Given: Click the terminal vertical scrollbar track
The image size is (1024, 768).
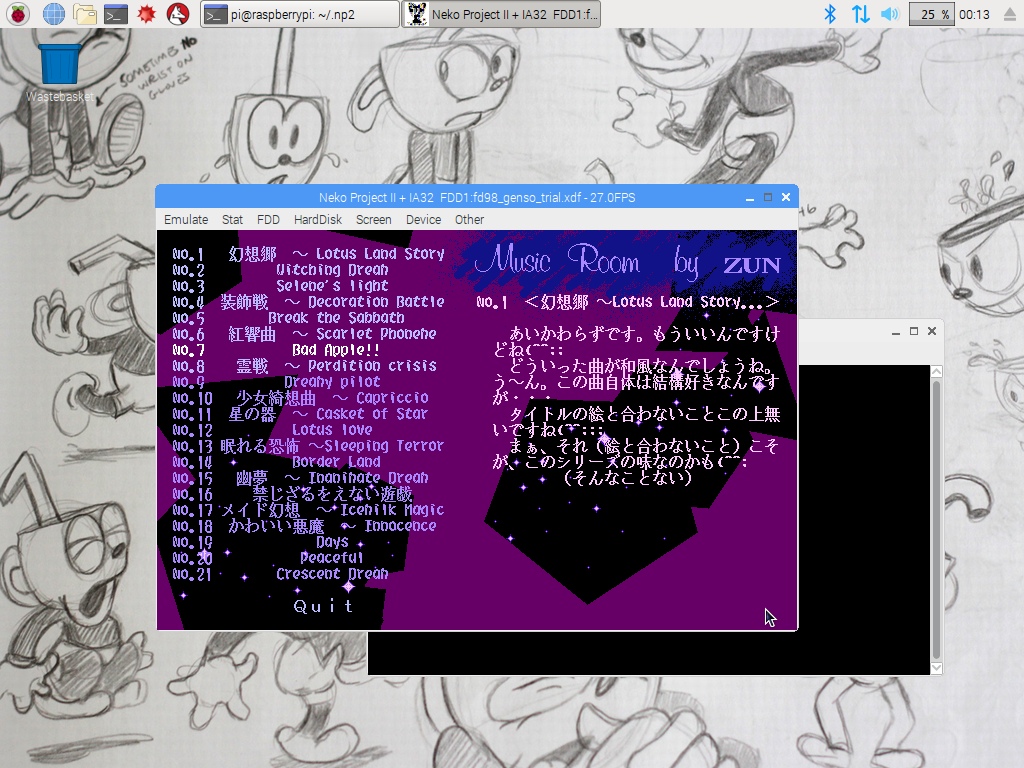Looking at the screenshot, I should tap(936, 520).
